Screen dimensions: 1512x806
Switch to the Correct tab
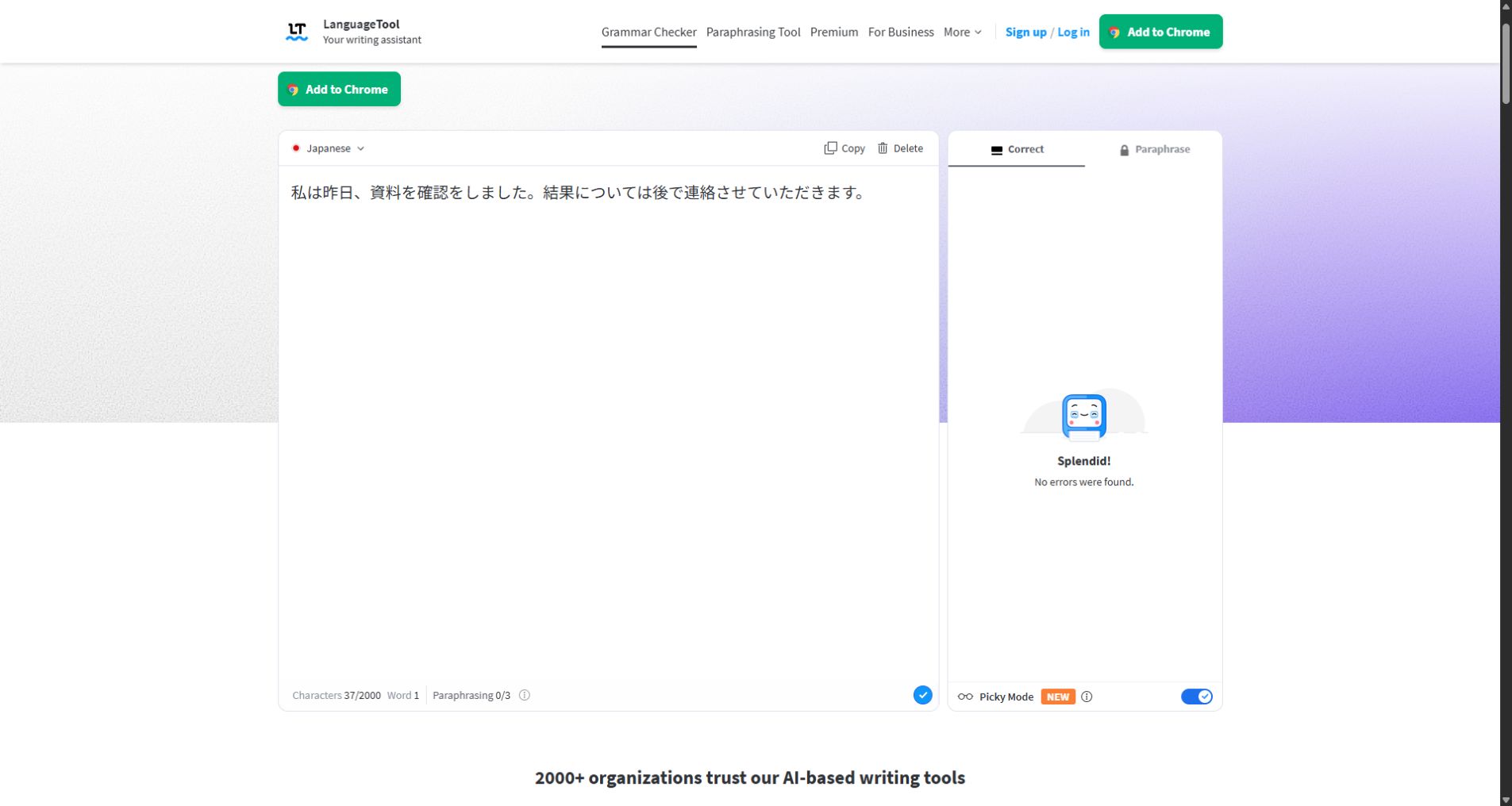click(x=1017, y=149)
